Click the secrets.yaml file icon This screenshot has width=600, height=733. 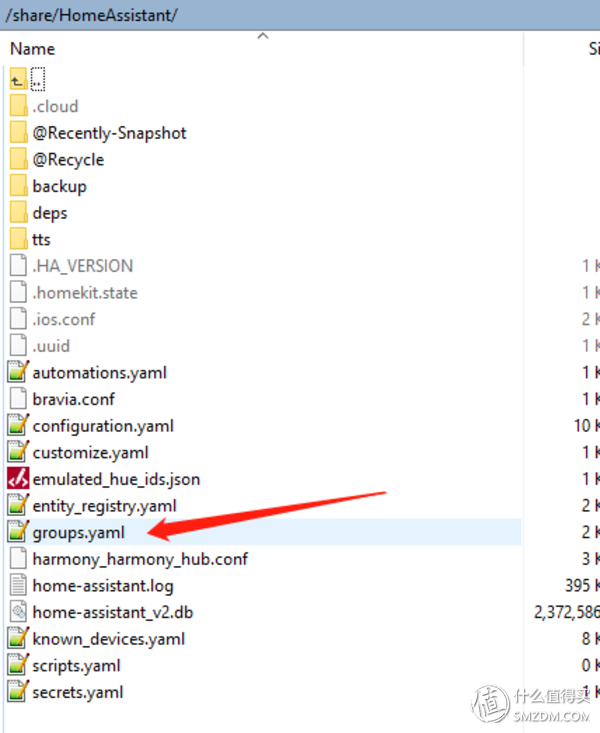pos(18,692)
